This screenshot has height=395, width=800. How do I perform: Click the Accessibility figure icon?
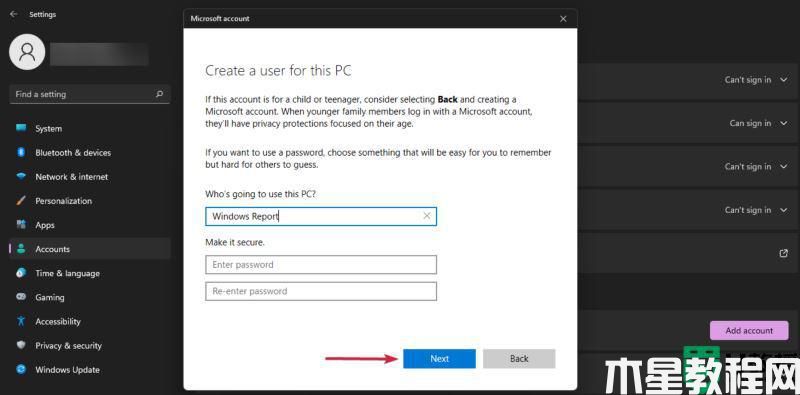coord(21,321)
